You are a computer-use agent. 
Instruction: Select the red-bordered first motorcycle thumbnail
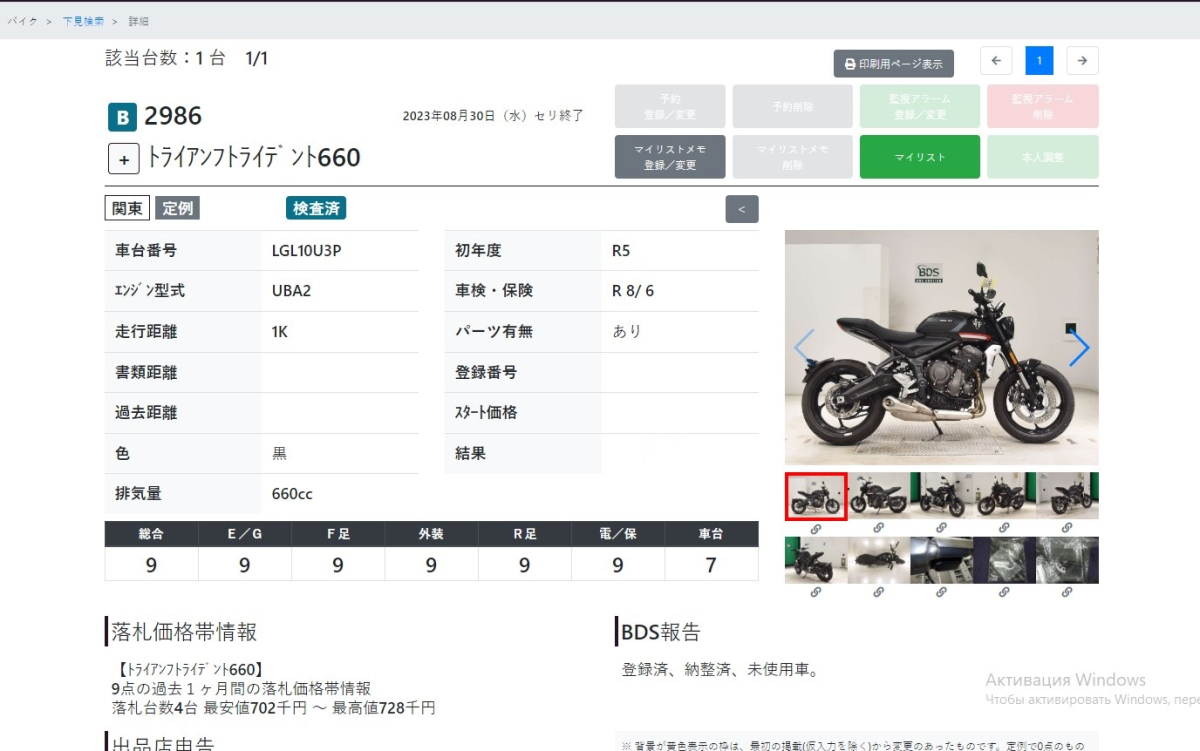click(816, 496)
